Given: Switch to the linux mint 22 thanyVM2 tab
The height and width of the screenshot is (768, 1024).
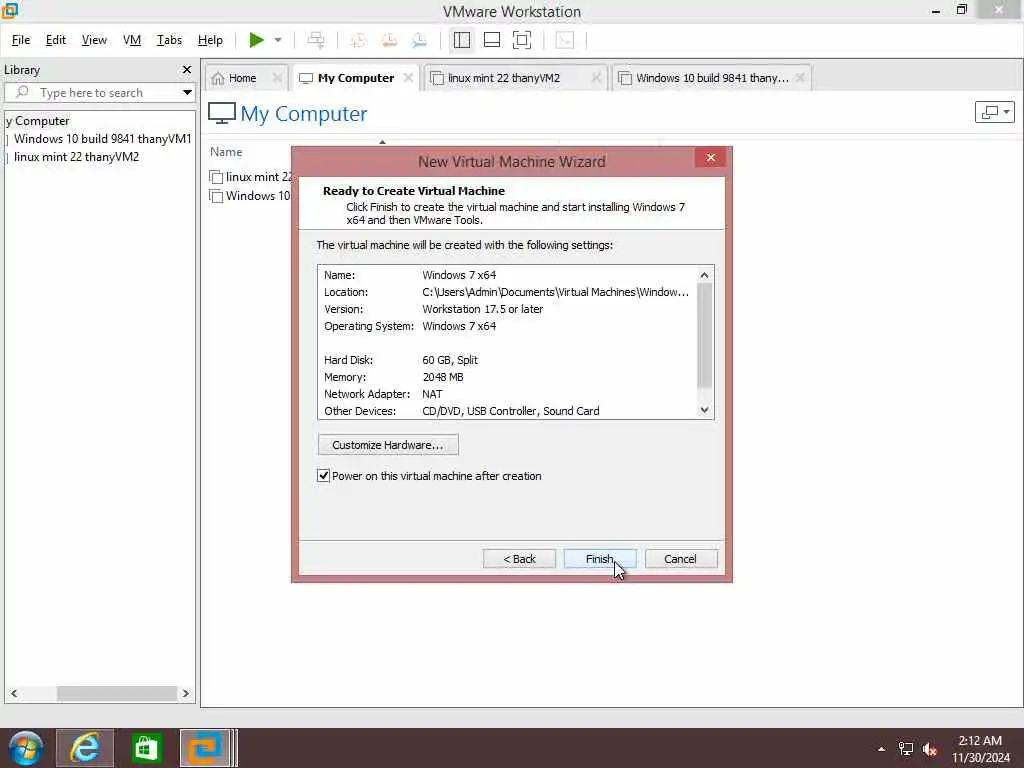Looking at the screenshot, I should (x=504, y=78).
